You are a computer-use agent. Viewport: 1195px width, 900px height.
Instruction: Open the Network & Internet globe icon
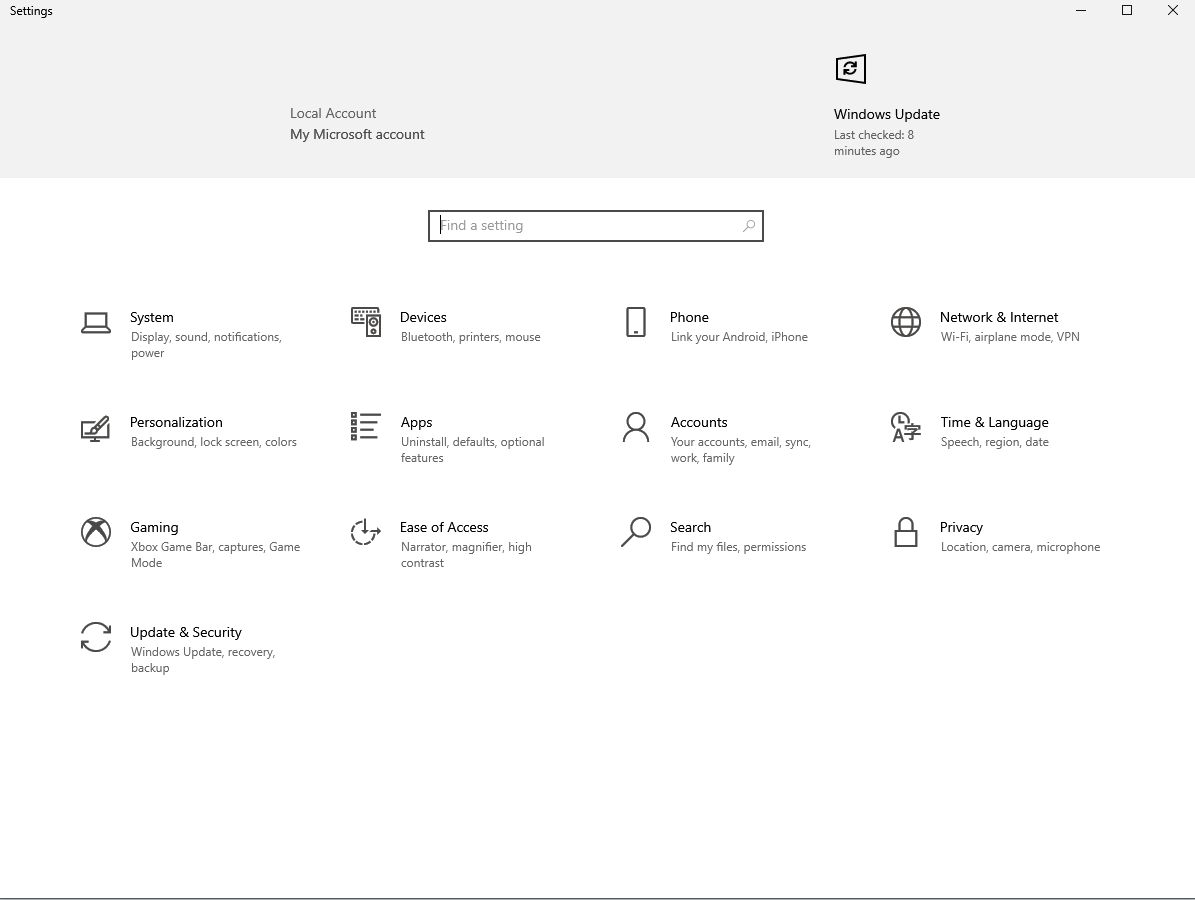[905, 322]
